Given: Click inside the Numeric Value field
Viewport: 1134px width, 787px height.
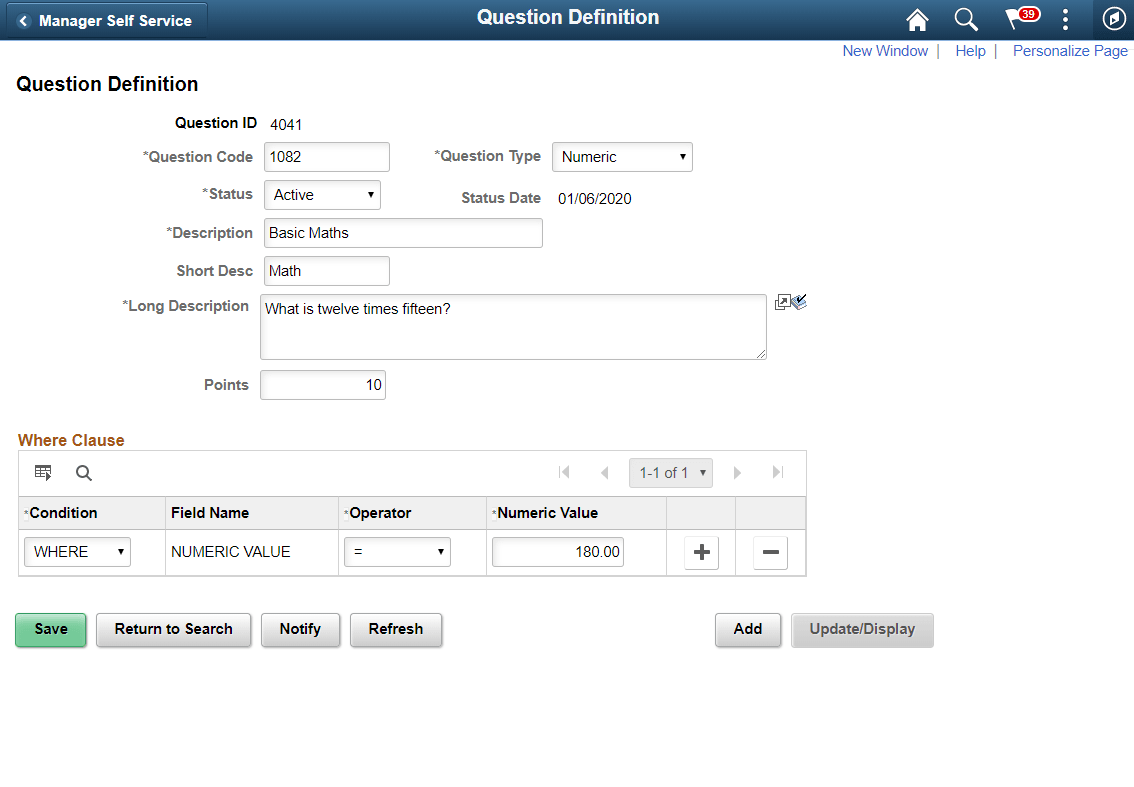Looking at the screenshot, I should point(557,551).
